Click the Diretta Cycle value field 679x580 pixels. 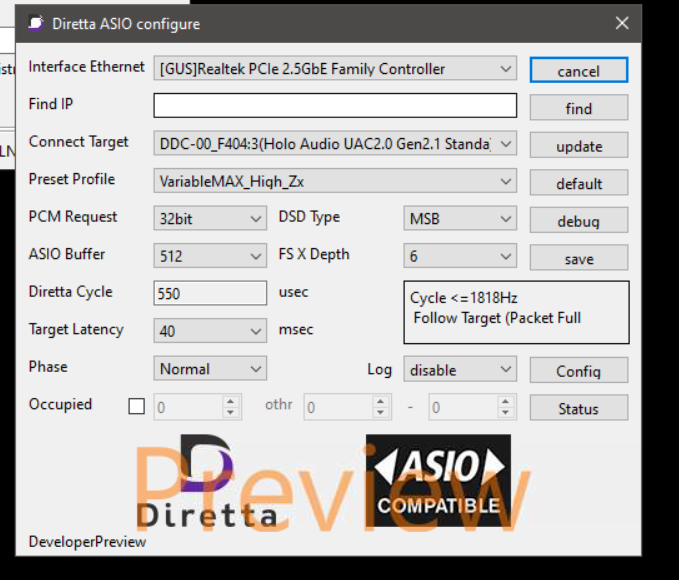coord(210,294)
